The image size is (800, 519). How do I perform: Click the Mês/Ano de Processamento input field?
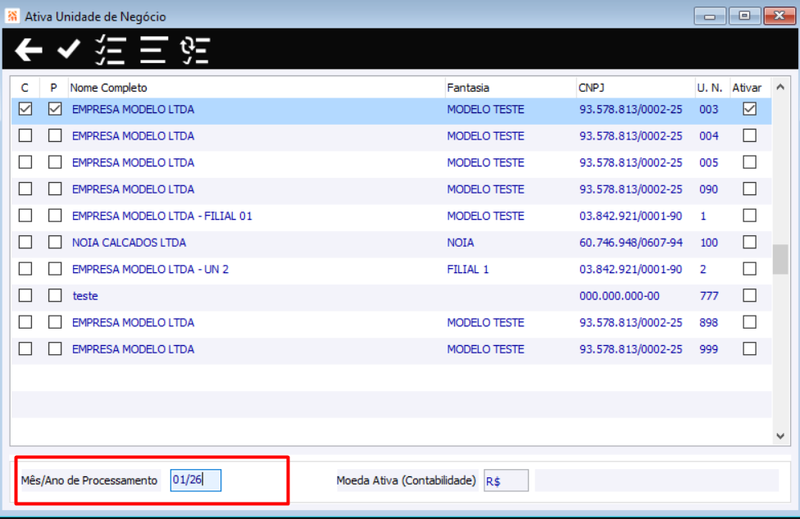[195, 480]
